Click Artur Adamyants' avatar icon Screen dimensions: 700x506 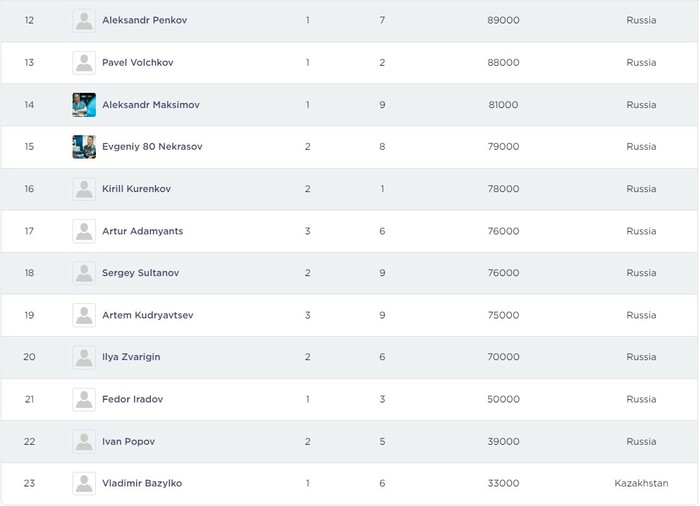click(x=84, y=231)
